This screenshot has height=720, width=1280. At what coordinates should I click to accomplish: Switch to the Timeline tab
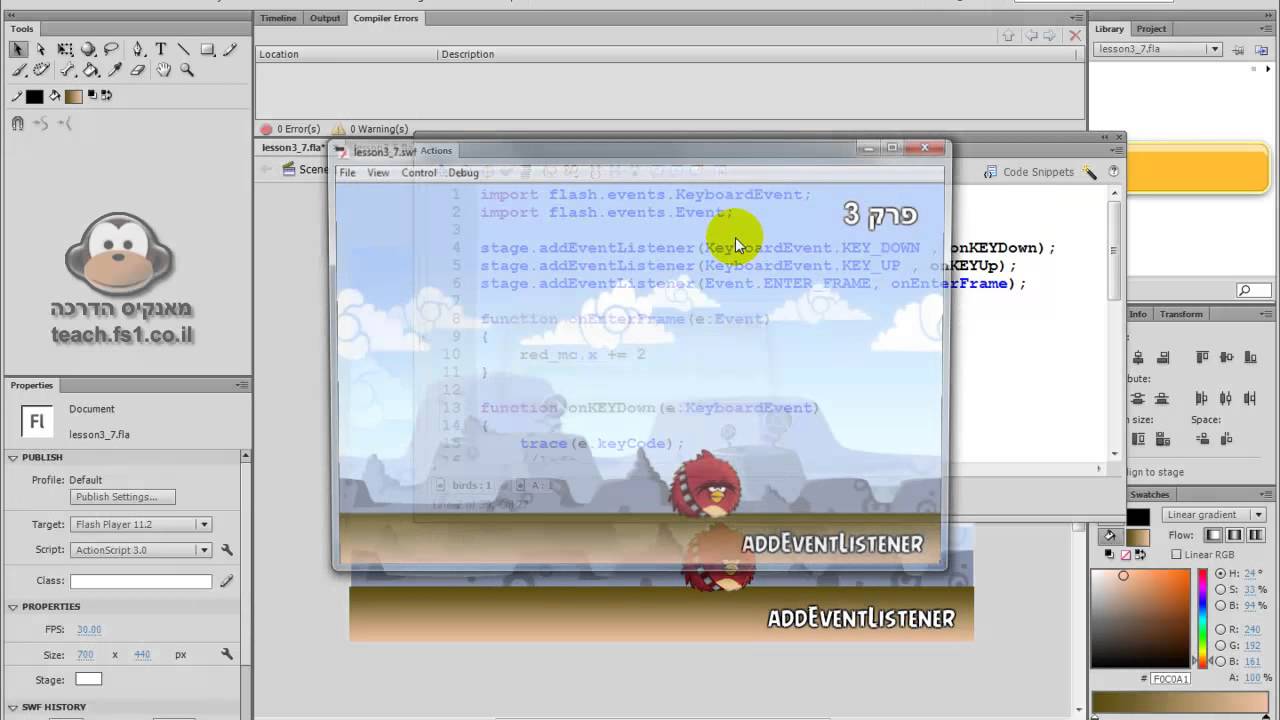pyautogui.click(x=278, y=18)
